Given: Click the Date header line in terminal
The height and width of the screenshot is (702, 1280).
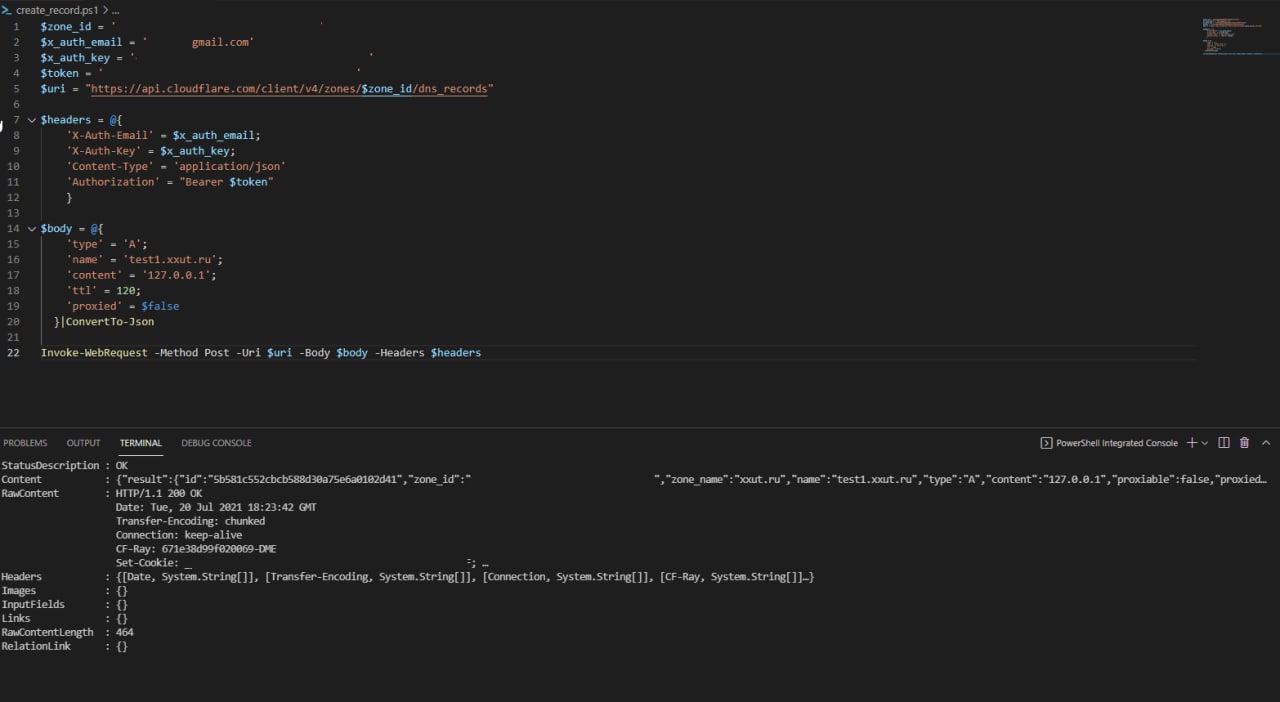Looking at the screenshot, I should point(216,508).
